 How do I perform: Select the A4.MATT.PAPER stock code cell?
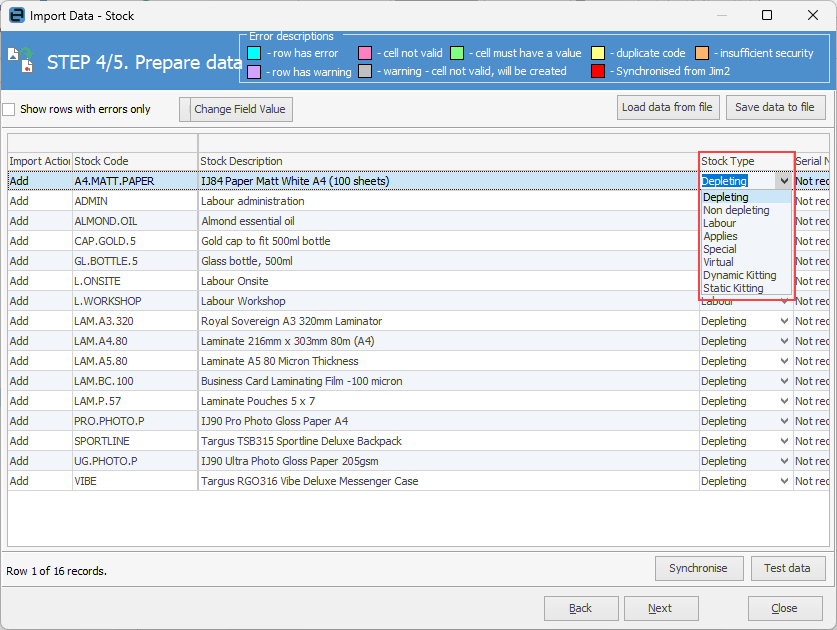(135, 181)
